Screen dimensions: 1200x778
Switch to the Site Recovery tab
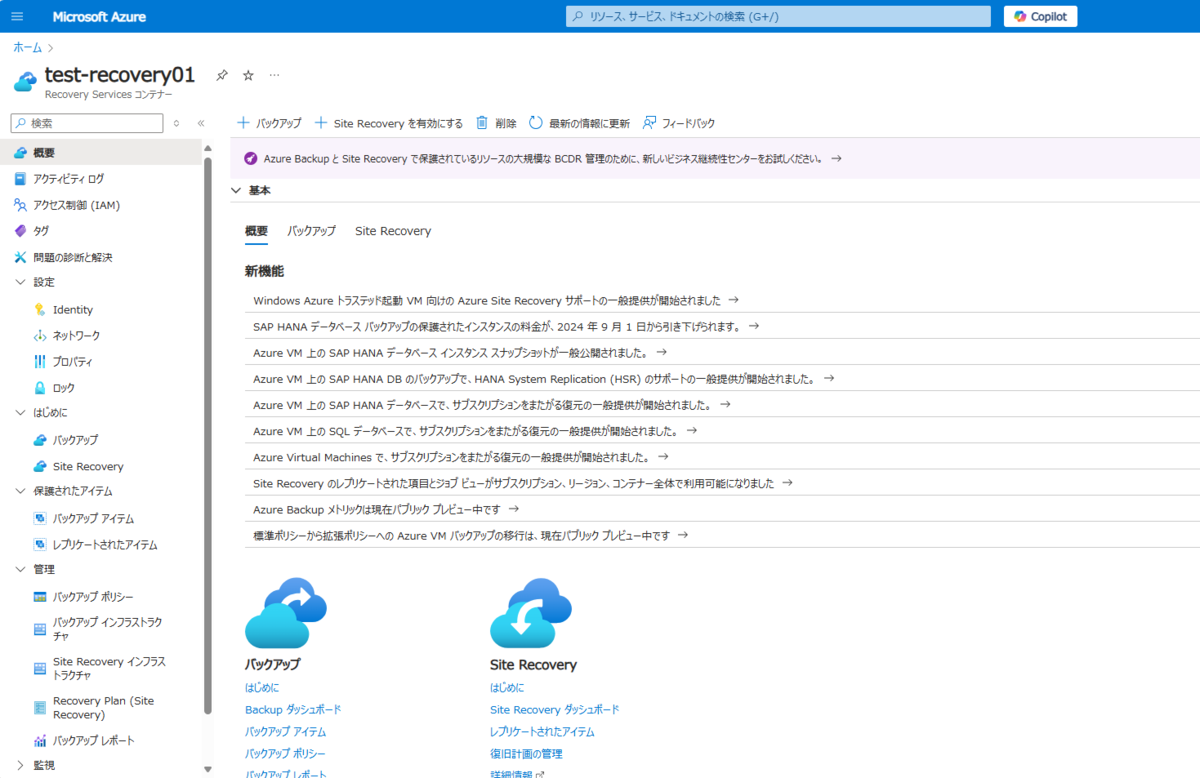pyautogui.click(x=393, y=231)
